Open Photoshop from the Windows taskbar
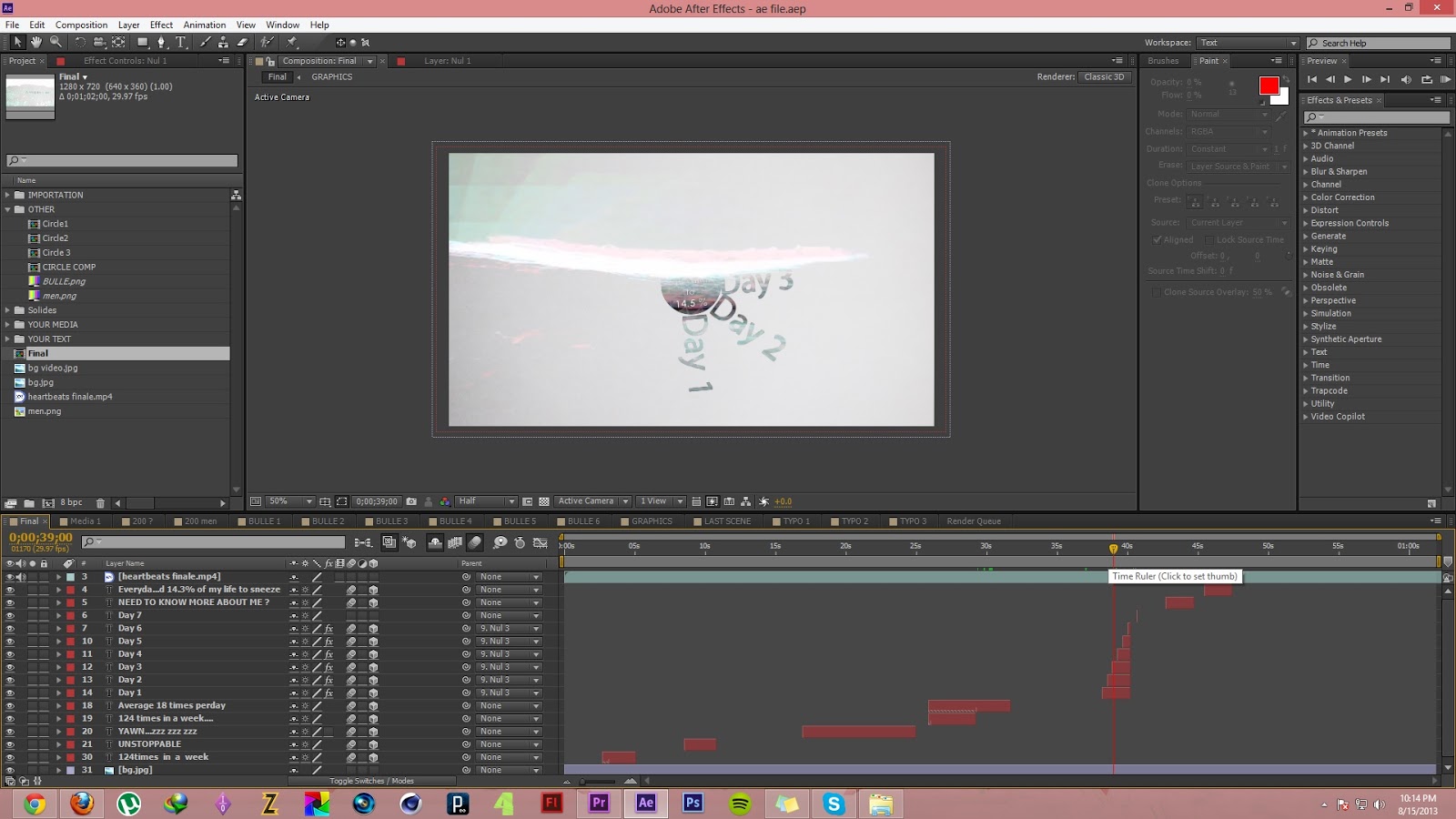The width and height of the screenshot is (1456, 819). pos(693,804)
